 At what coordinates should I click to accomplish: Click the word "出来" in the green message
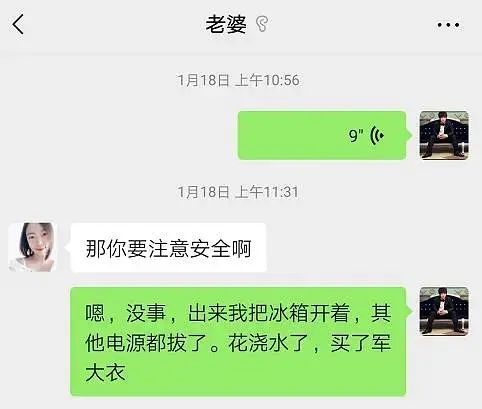pos(208,313)
